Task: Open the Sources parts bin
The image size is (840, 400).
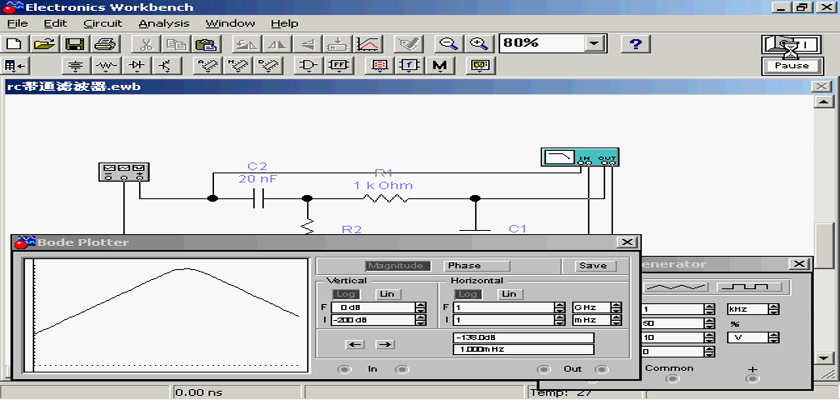Action: pyautogui.click(x=77, y=66)
